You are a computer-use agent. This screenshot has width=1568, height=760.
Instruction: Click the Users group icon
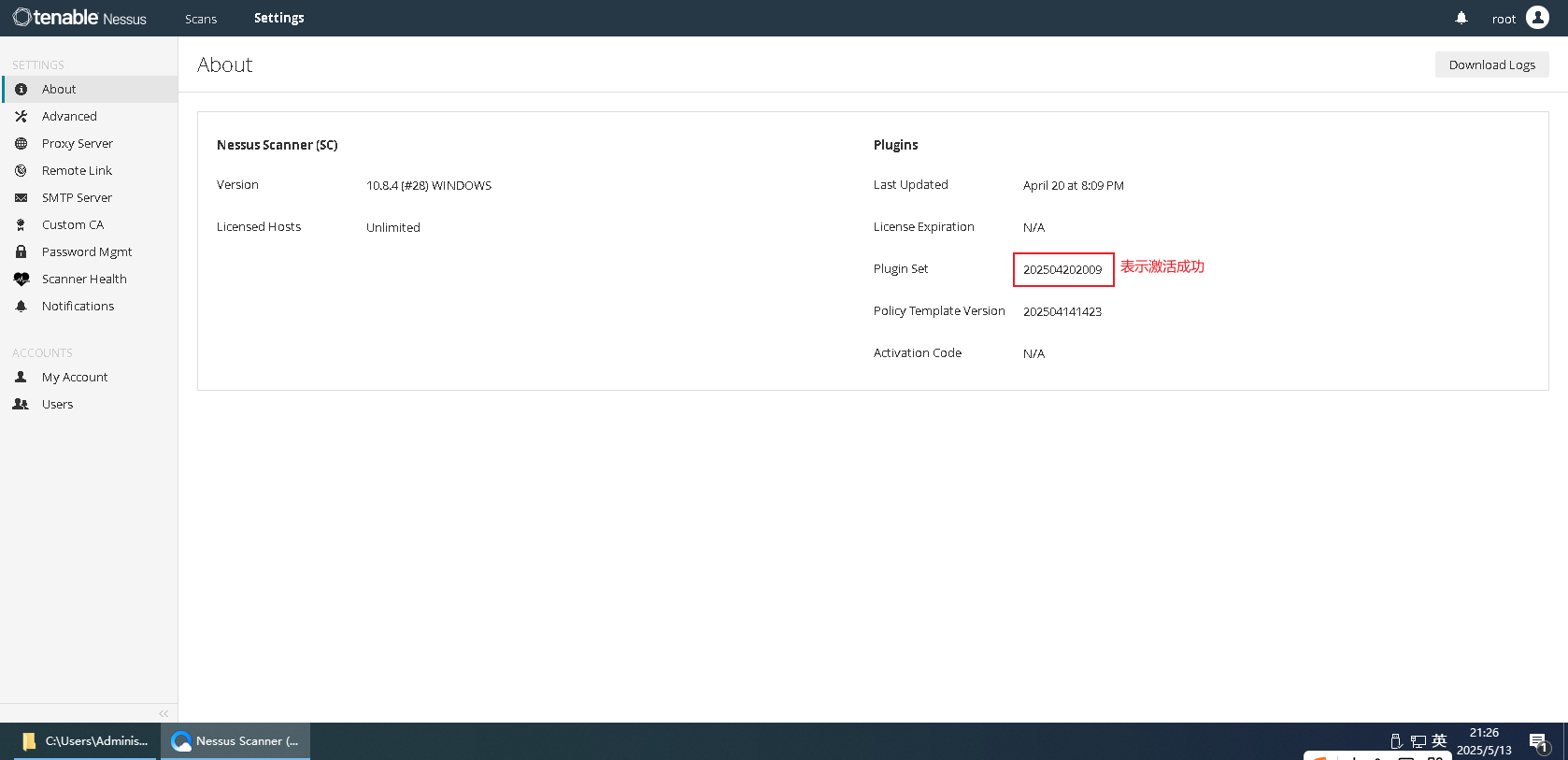pos(21,405)
